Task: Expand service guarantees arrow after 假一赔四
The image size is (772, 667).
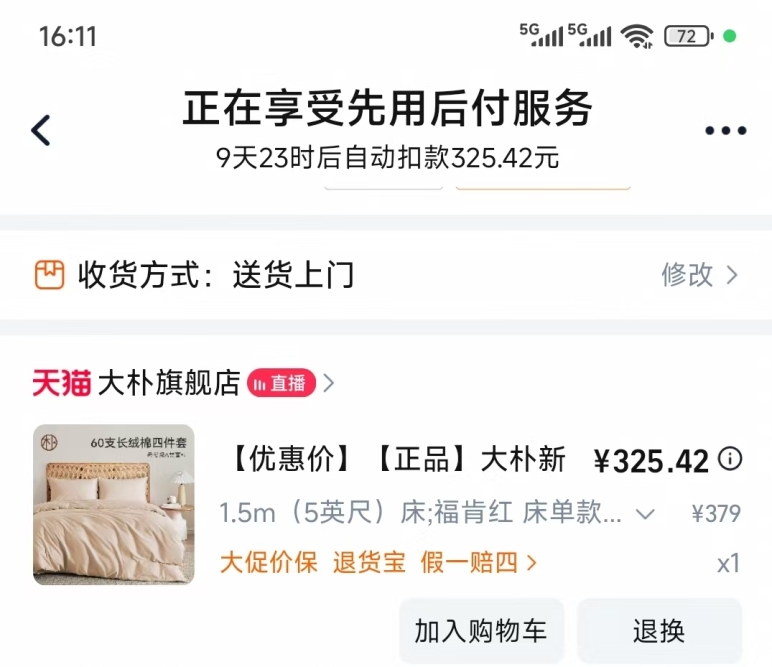Action: coord(531,562)
